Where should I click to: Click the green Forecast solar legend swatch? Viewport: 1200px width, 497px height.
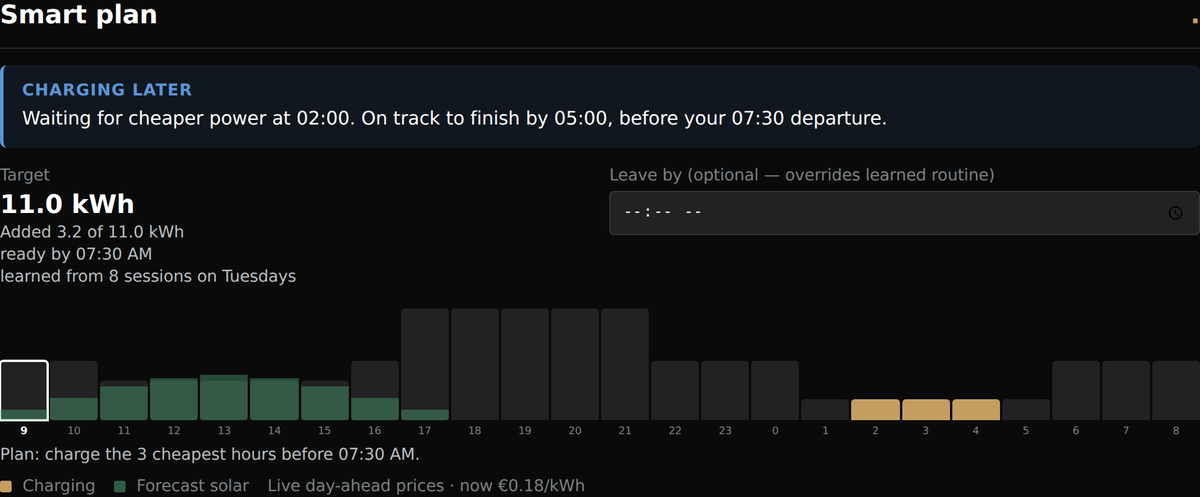(x=120, y=486)
